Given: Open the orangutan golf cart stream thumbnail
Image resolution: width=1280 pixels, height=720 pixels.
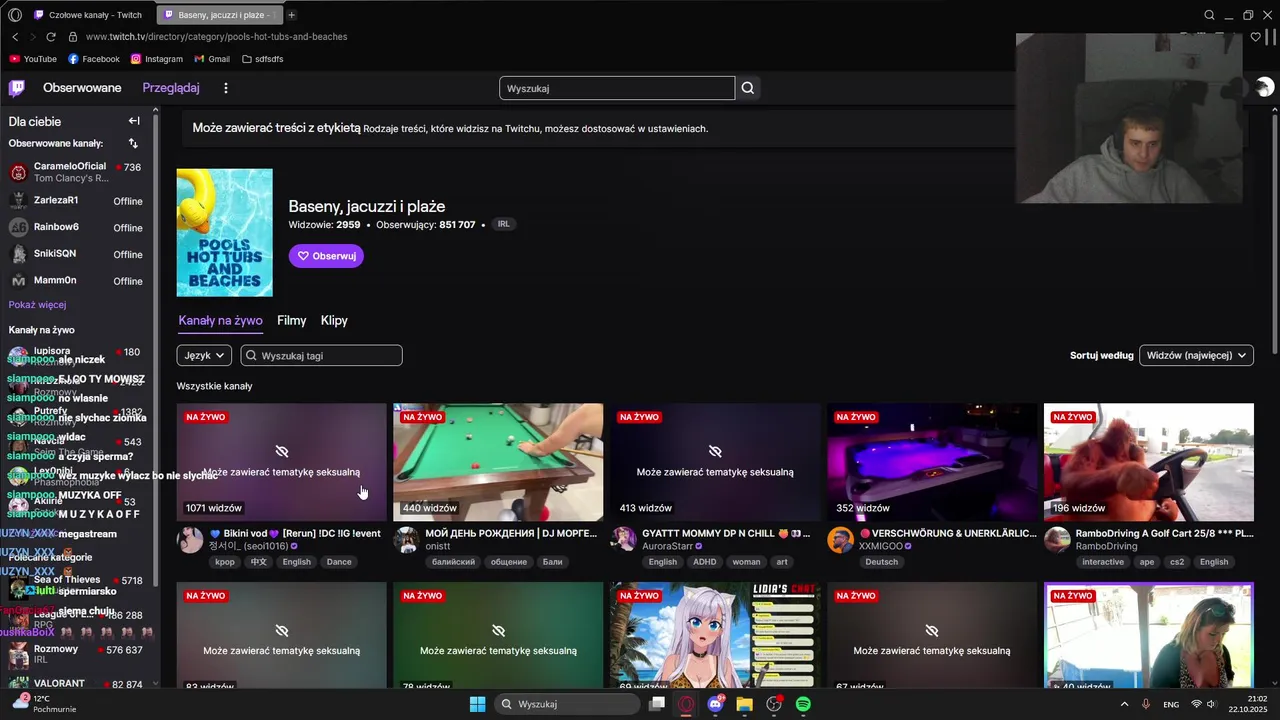Looking at the screenshot, I should [1149, 462].
